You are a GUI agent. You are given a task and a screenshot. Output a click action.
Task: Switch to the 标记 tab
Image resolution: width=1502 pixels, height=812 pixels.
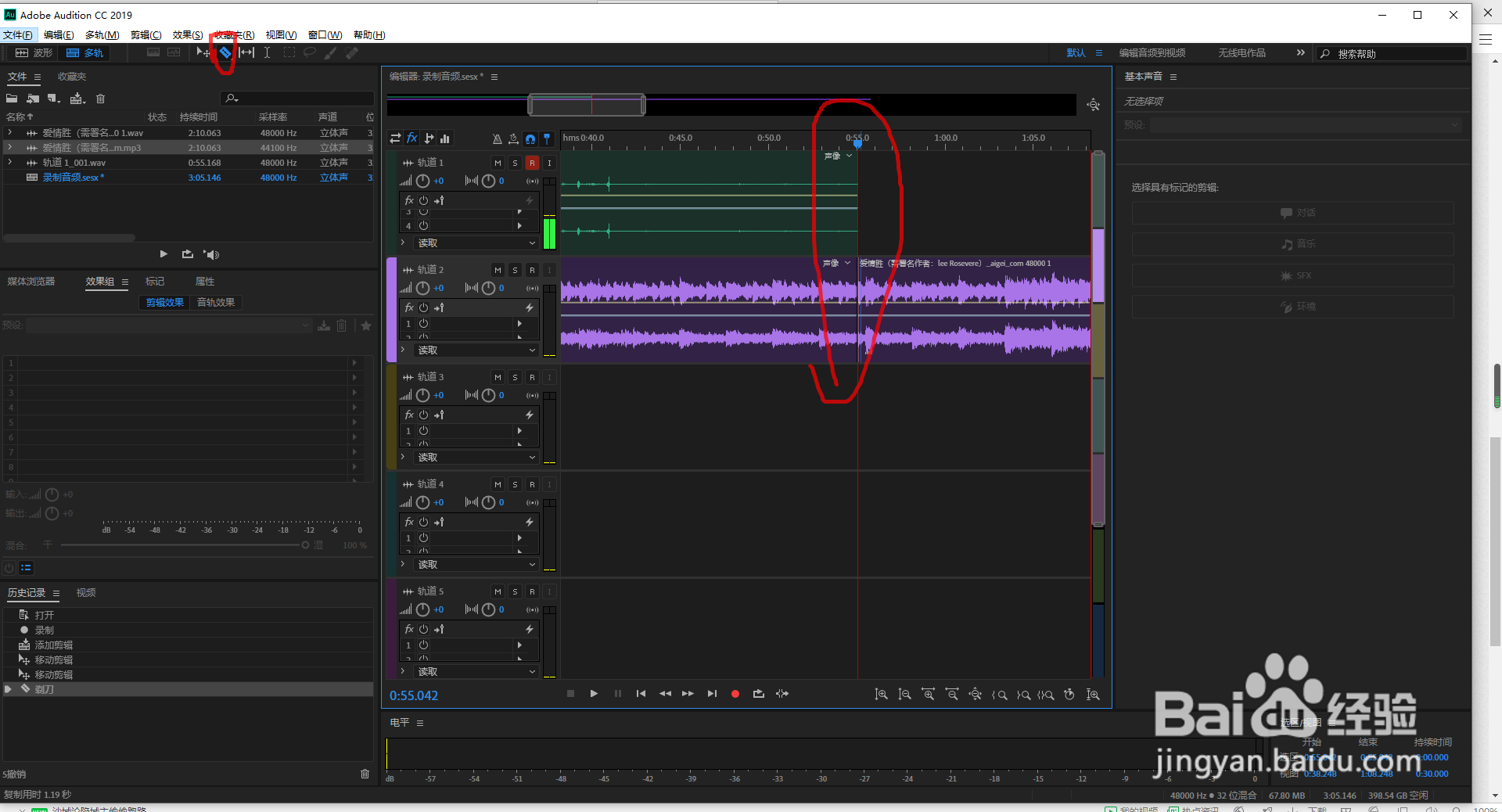point(155,282)
